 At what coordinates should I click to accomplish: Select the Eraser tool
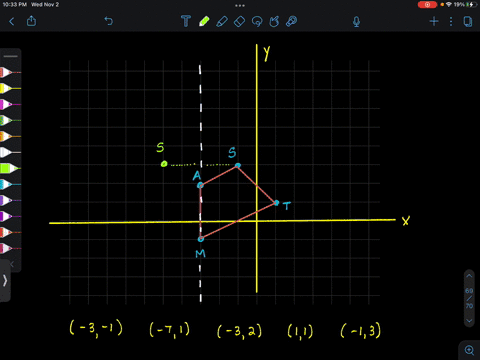239,22
